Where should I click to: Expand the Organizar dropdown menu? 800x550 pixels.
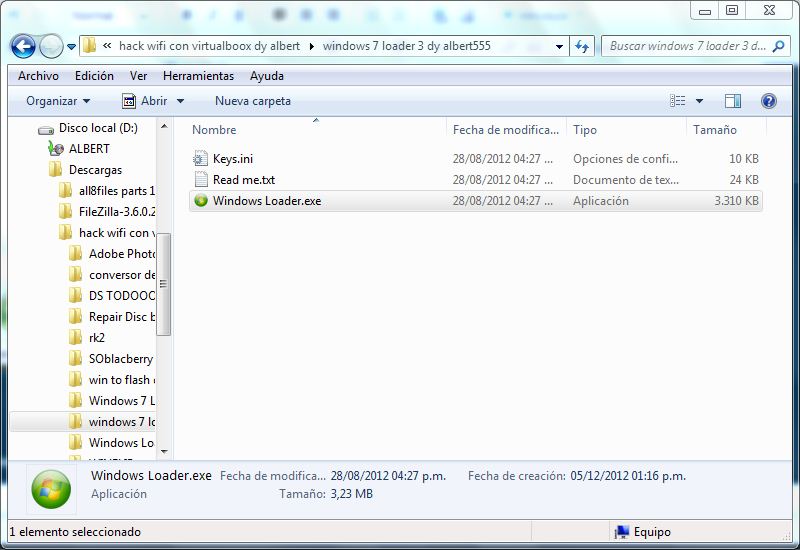(x=58, y=101)
